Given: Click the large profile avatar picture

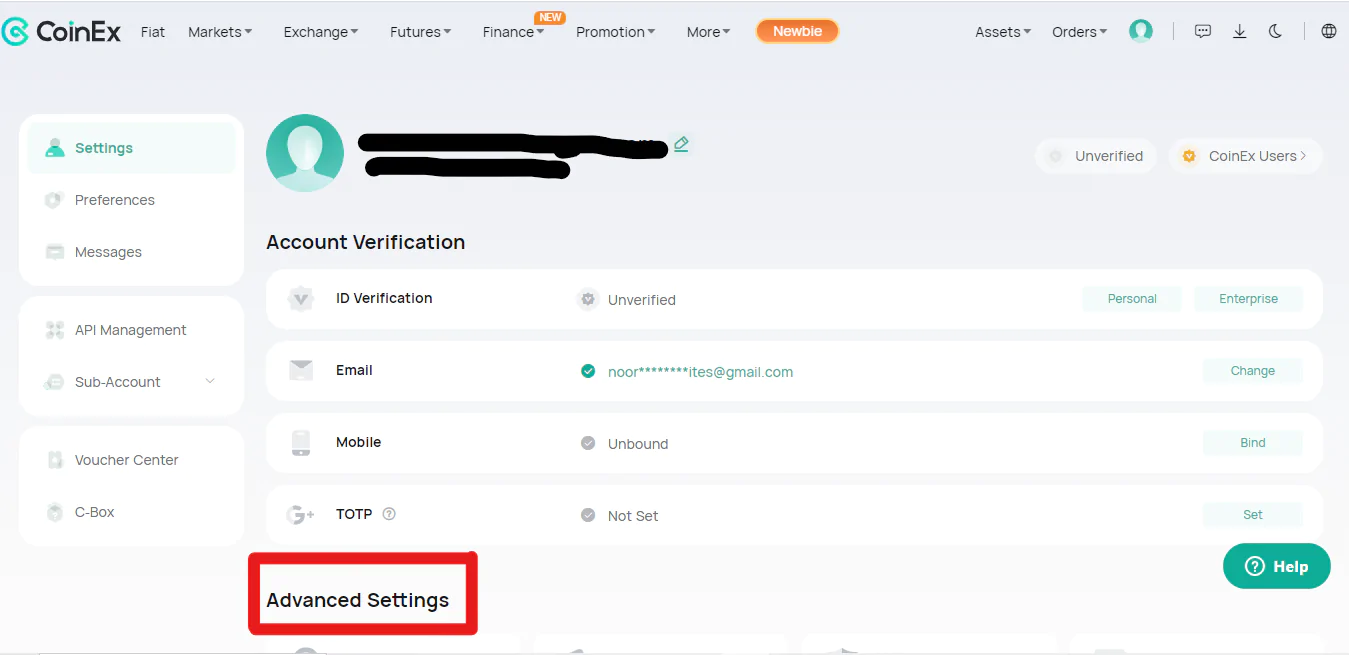Looking at the screenshot, I should click(305, 153).
